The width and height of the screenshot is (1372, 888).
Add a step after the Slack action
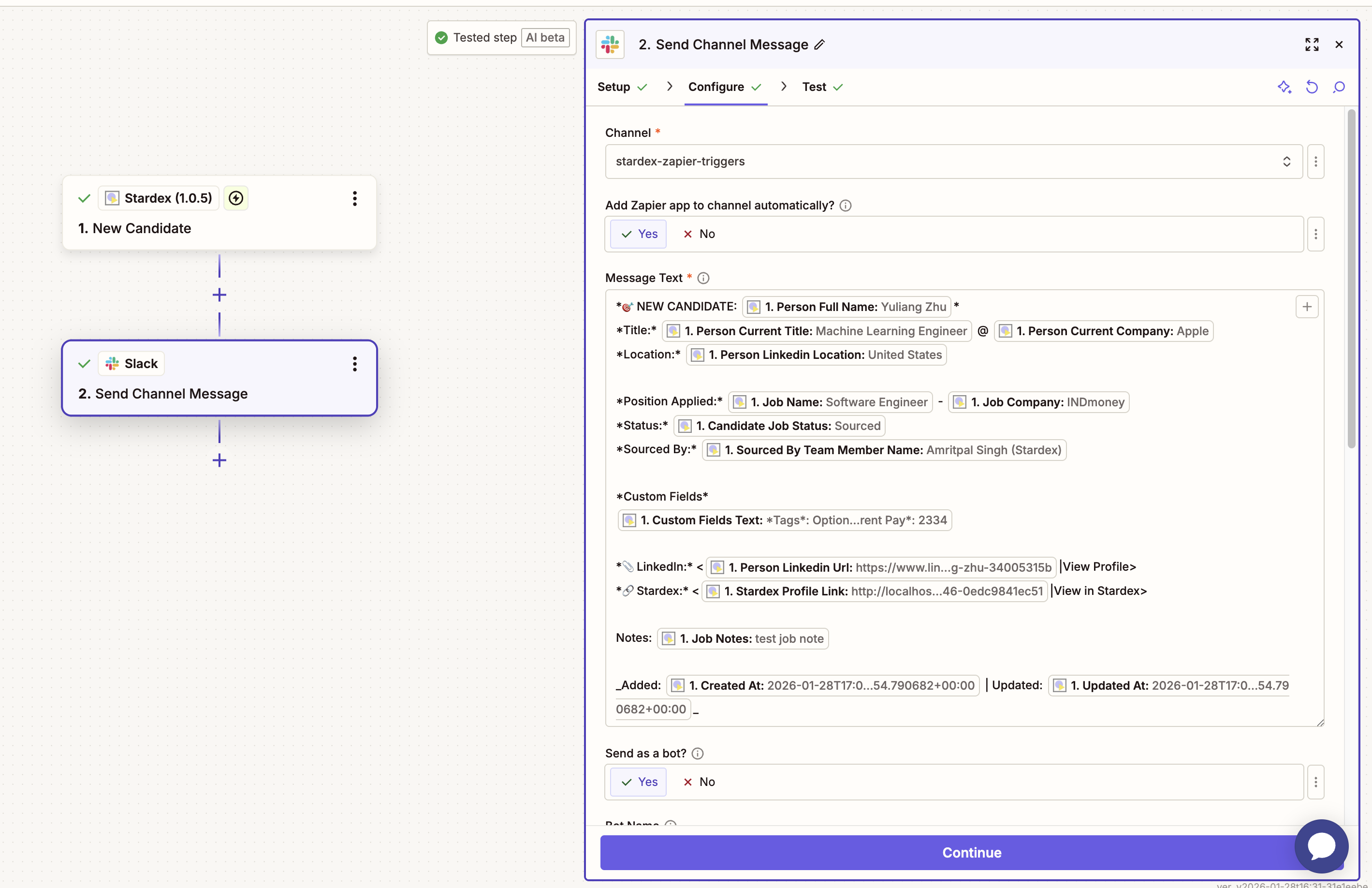pyautogui.click(x=219, y=460)
